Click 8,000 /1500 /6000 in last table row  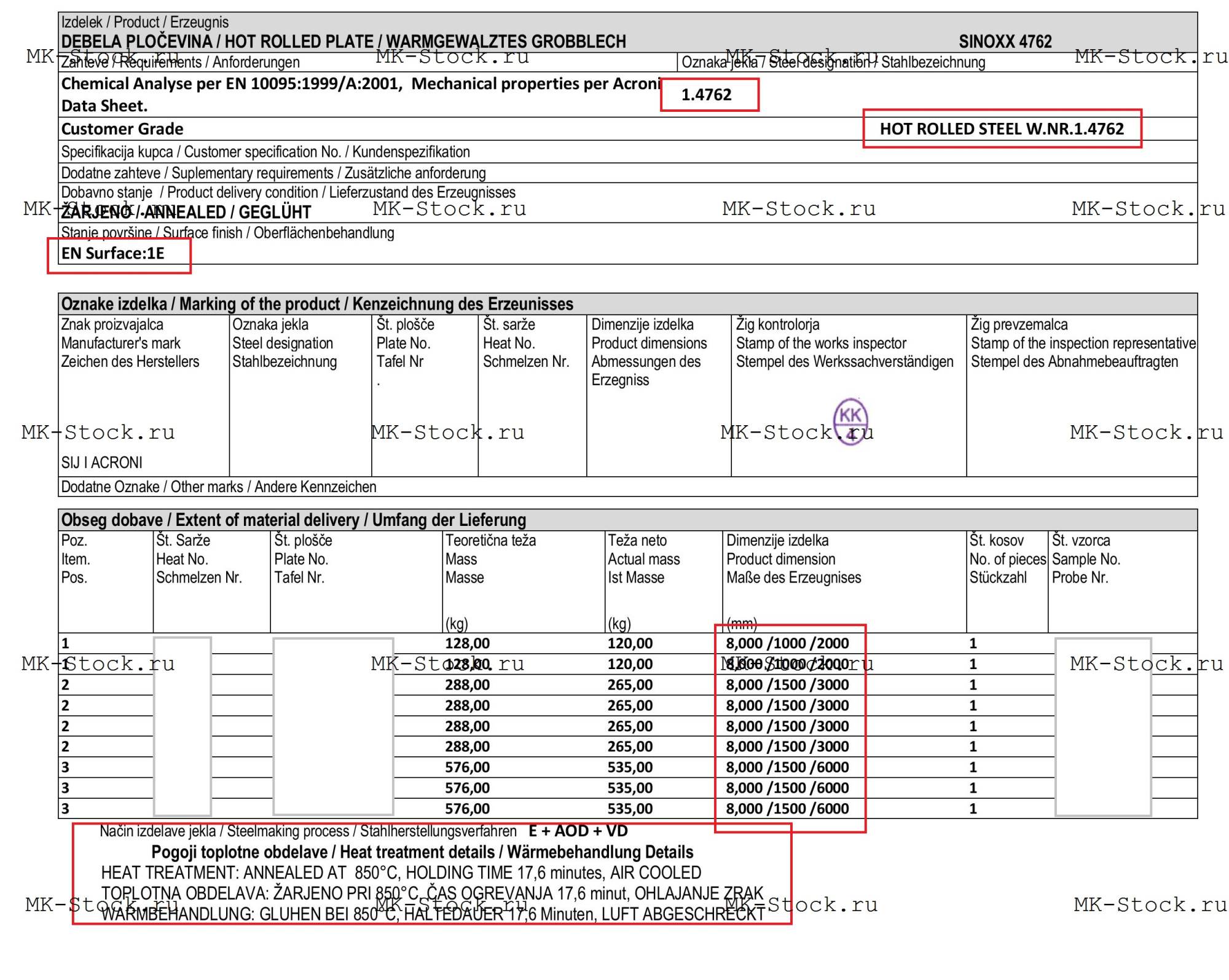point(788,809)
